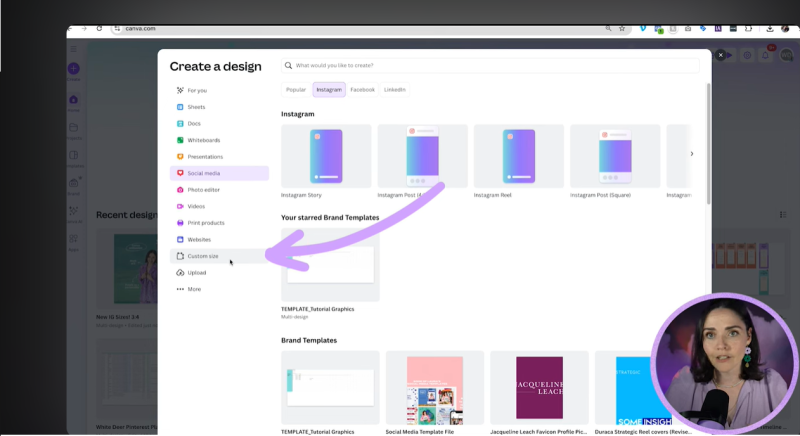The width and height of the screenshot is (800, 436).
Task: Open the browser downloads icon
Action: (x=770, y=29)
